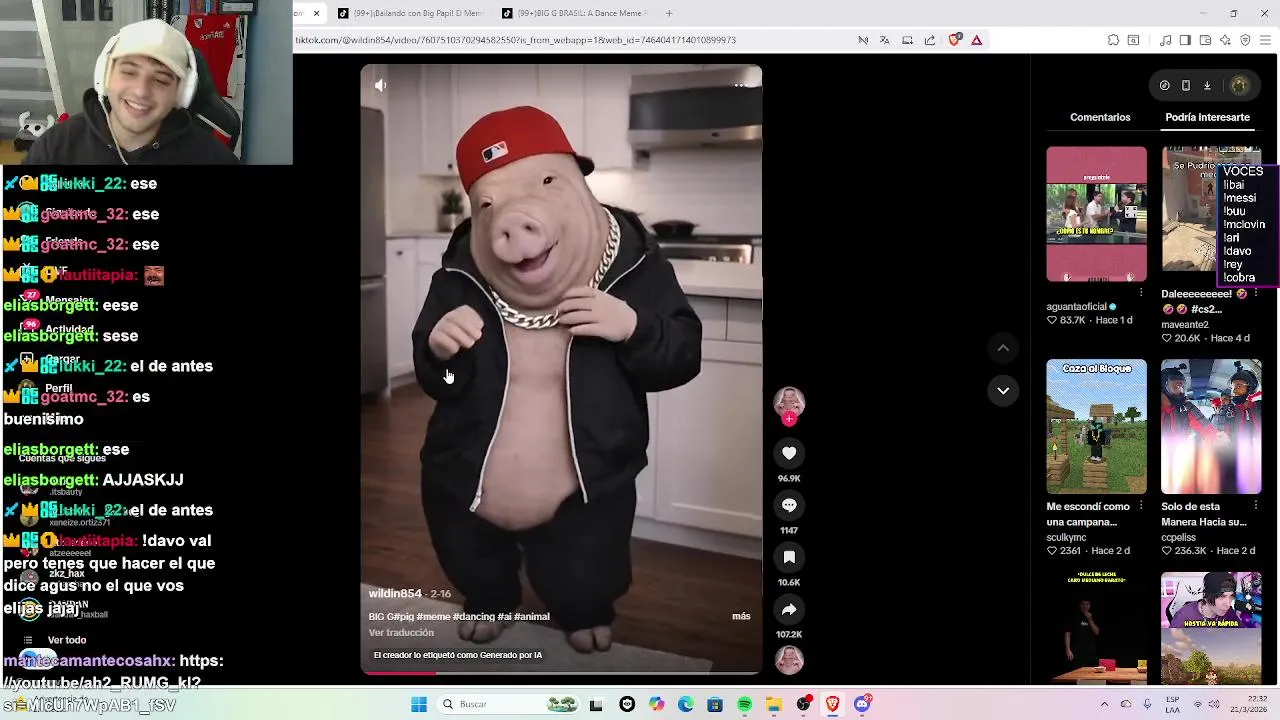Like the video with the heart icon
The height and width of the screenshot is (720, 1280).
click(789, 453)
